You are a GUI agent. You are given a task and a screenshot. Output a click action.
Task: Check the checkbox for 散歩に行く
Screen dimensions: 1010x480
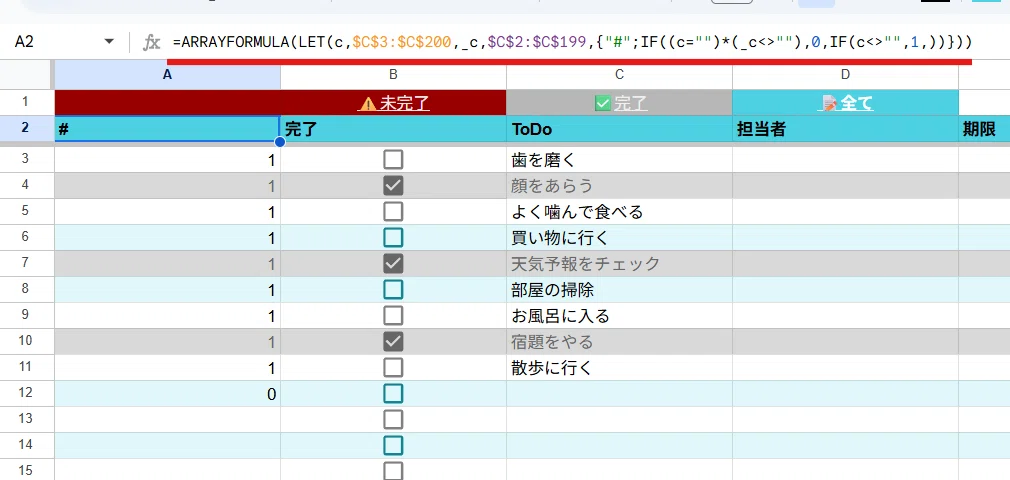click(x=393, y=368)
